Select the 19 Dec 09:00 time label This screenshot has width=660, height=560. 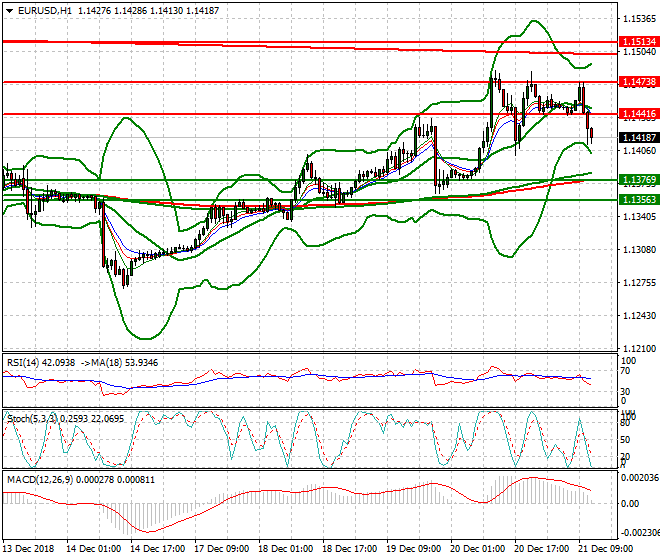[413, 549]
